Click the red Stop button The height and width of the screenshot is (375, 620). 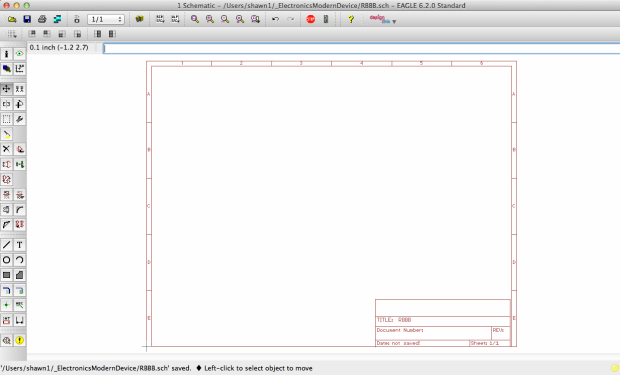click(x=311, y=19)
